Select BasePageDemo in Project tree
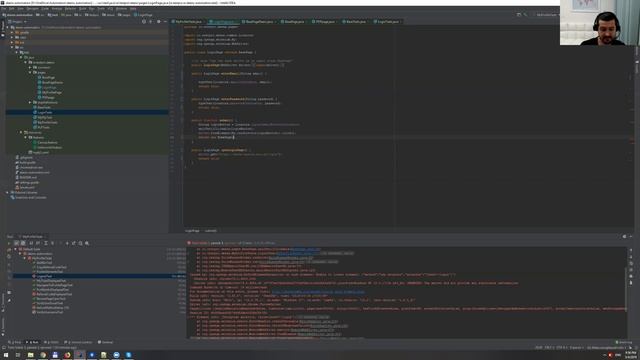 pyautogui.click(x=52, y=82)
